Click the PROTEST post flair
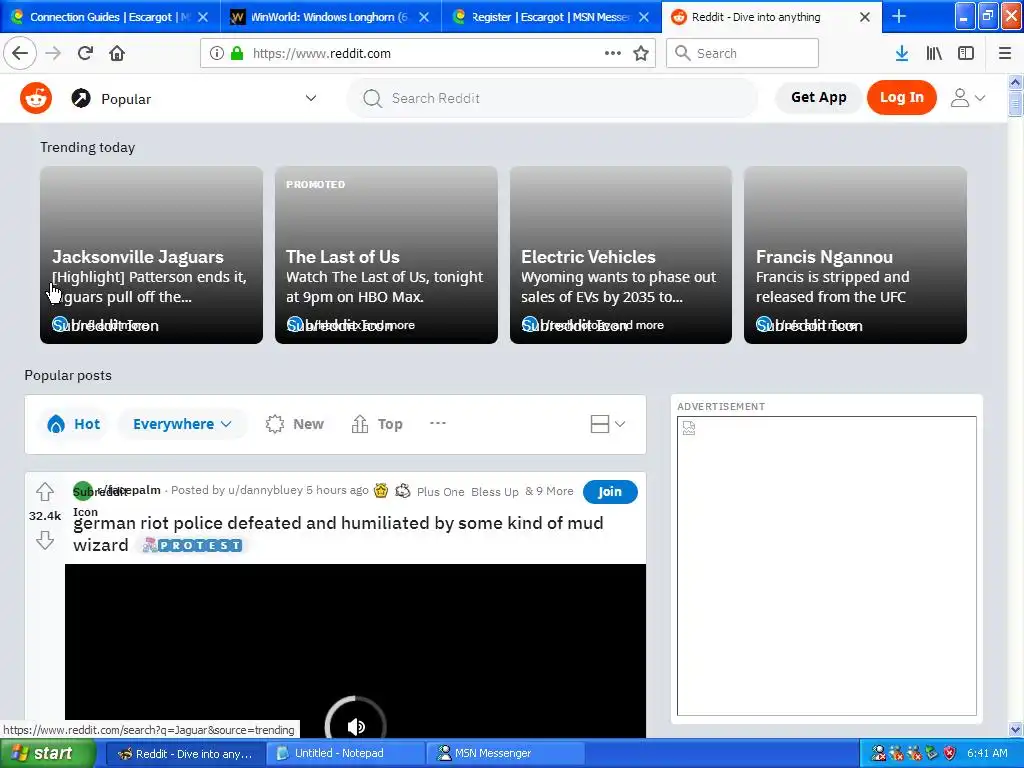1024x768 pixels. tap(193, 545)
